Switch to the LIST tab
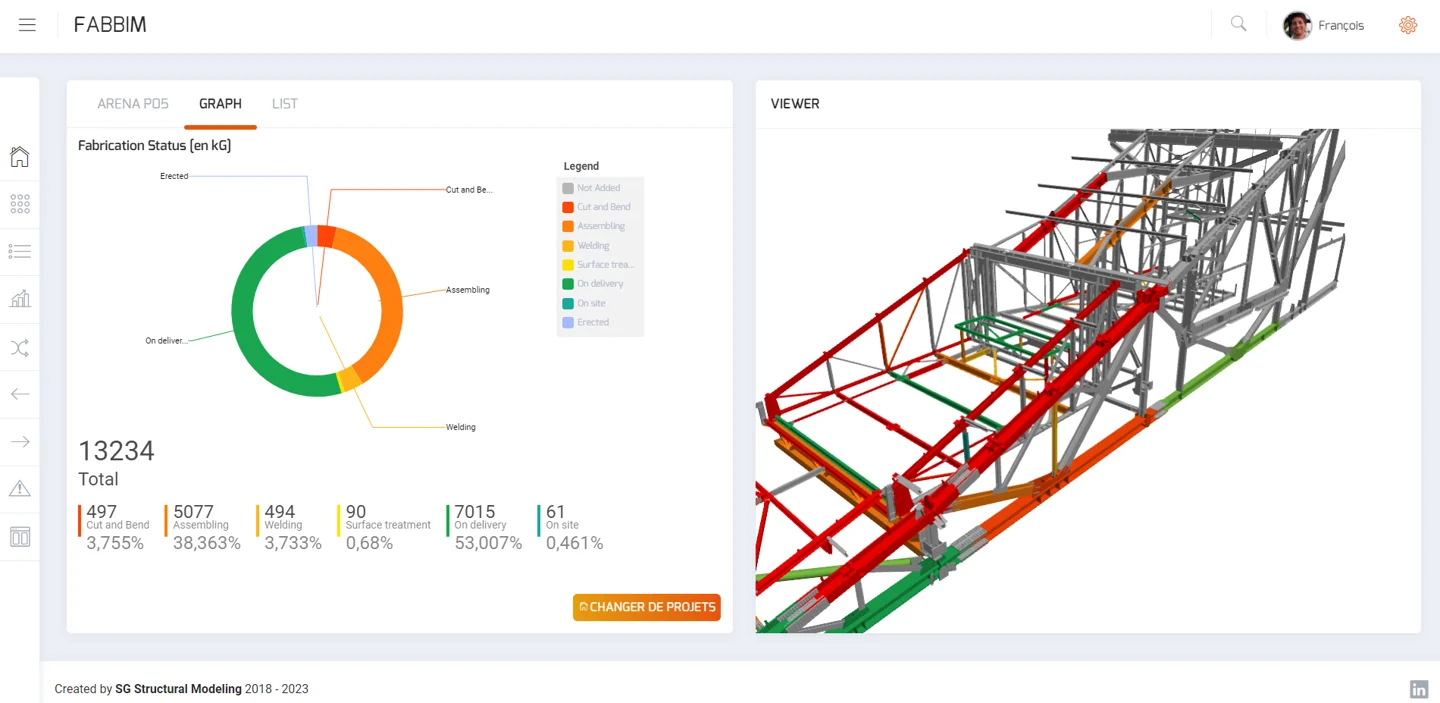The height and width of the screenshot is (703, 1440). [285, 104]
